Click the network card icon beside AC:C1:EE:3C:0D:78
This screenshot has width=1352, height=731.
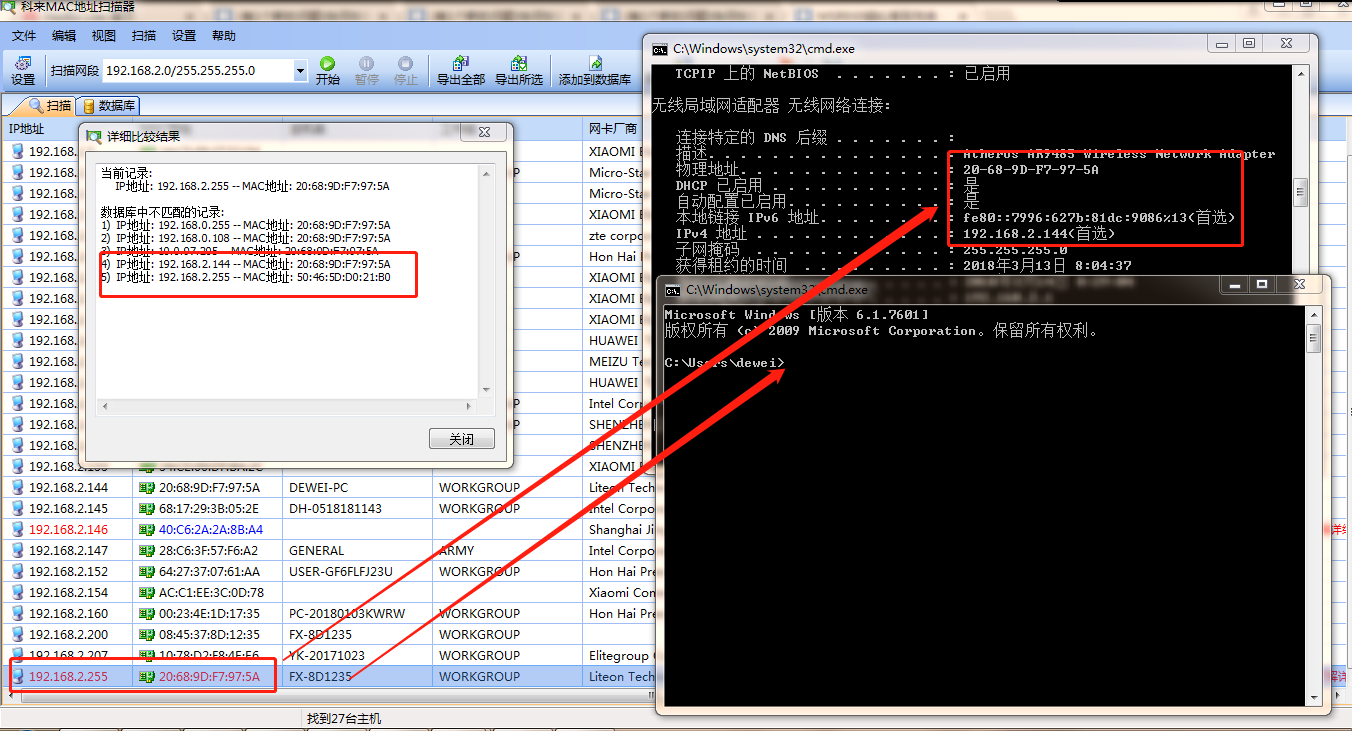click(x=147, y=593)
